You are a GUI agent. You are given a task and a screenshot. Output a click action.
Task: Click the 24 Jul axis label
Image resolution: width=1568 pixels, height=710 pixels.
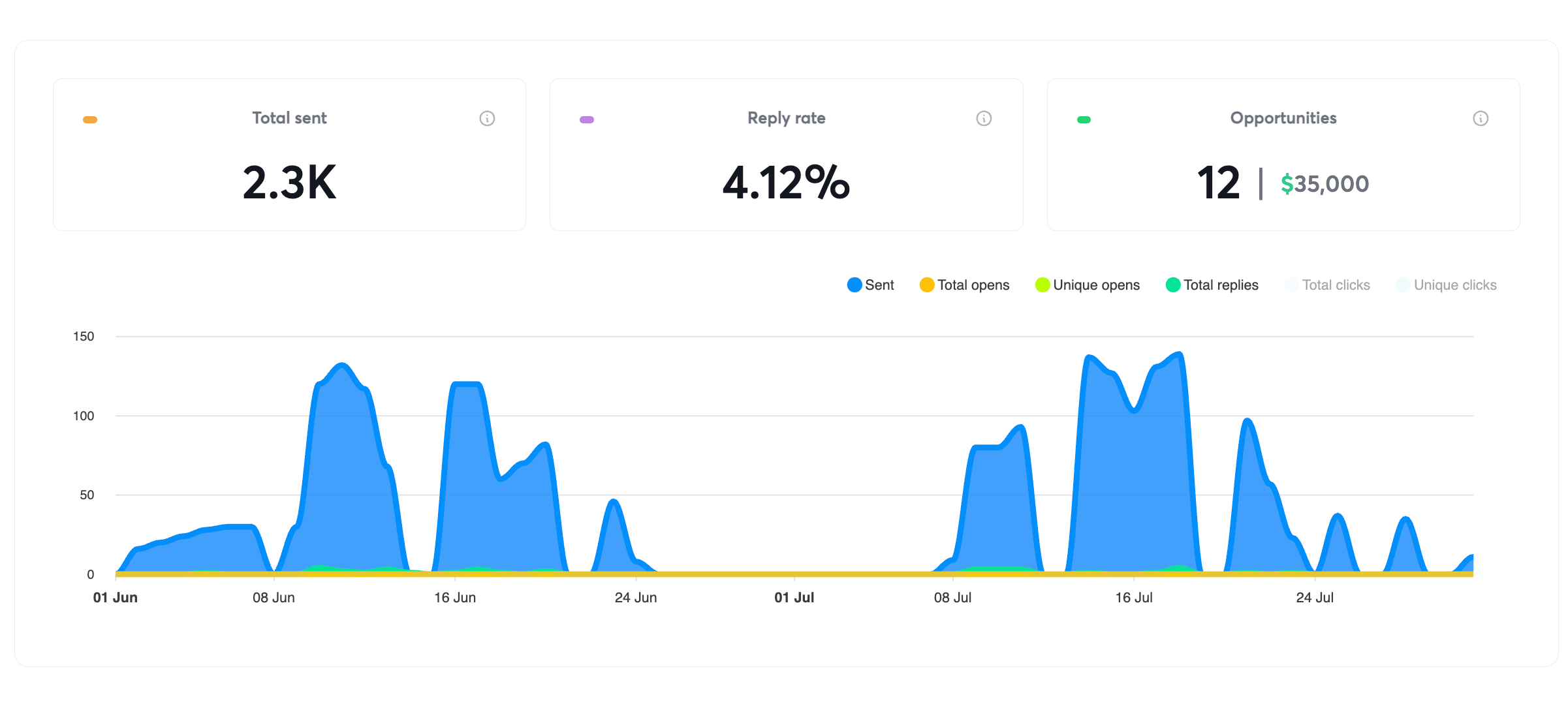point(1315,598)
